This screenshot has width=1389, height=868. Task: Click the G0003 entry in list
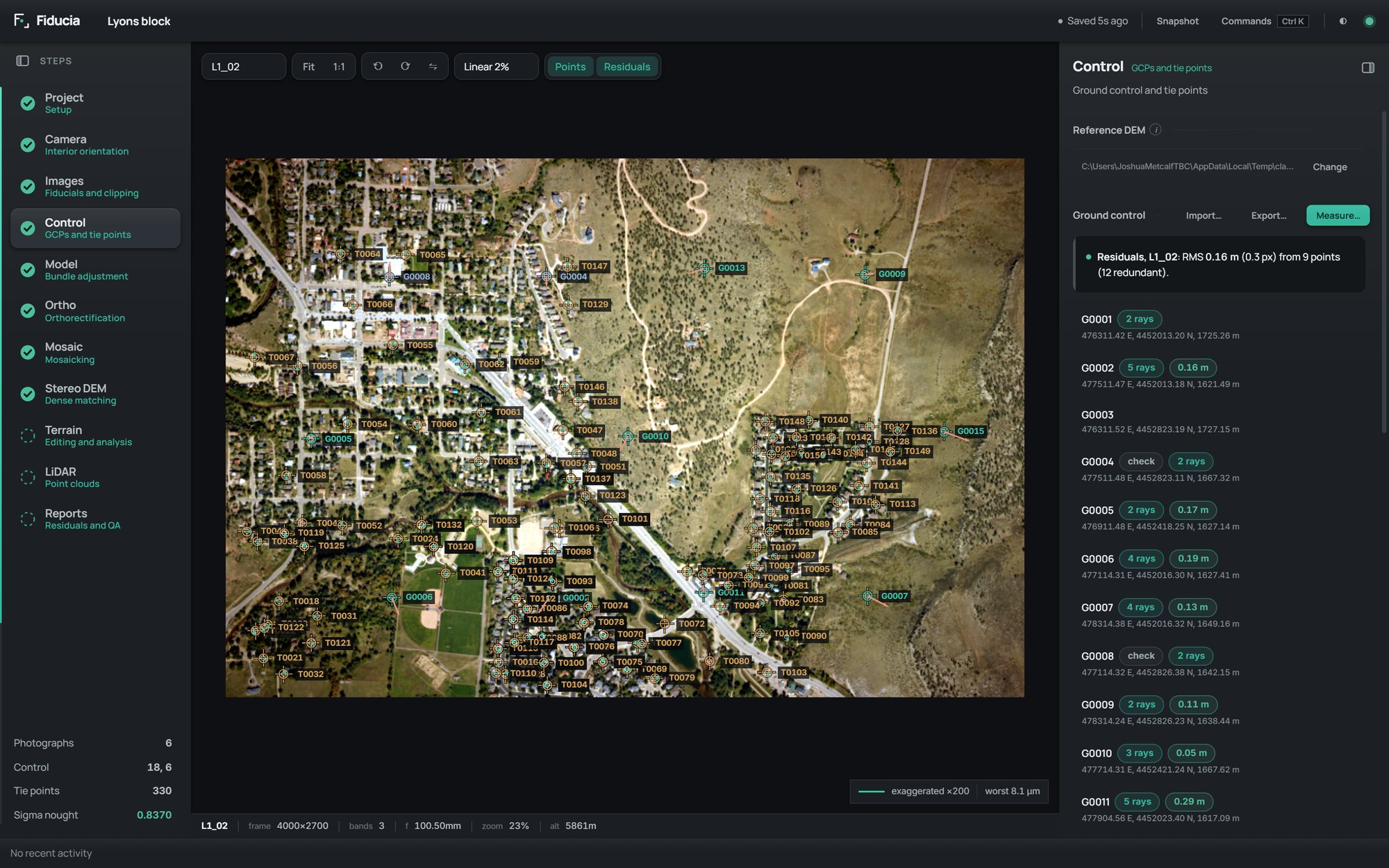coord(1220,422)
